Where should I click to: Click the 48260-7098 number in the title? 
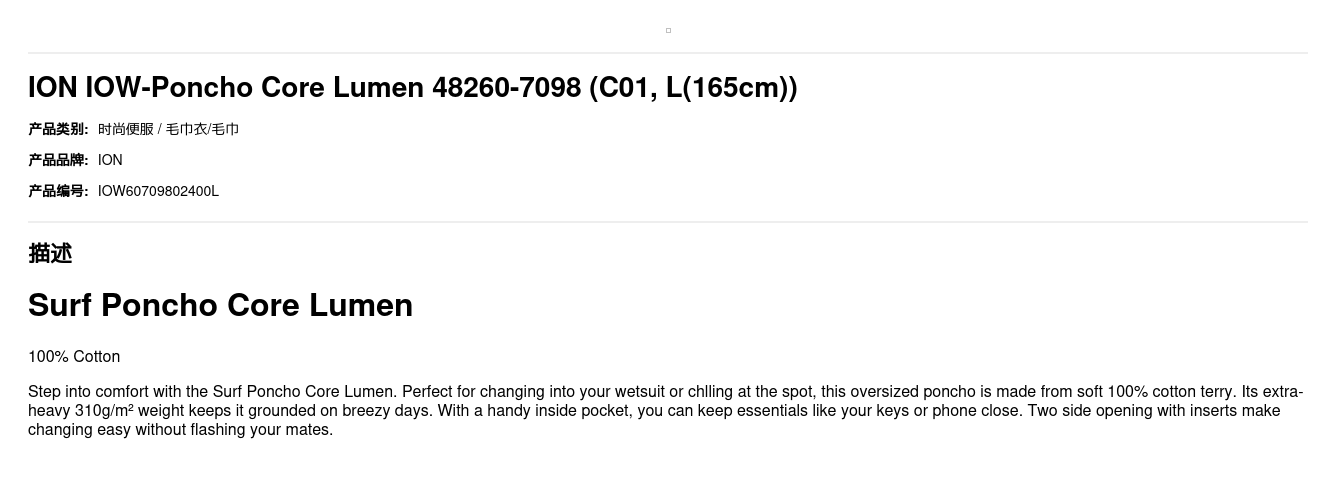pos(506,88)
